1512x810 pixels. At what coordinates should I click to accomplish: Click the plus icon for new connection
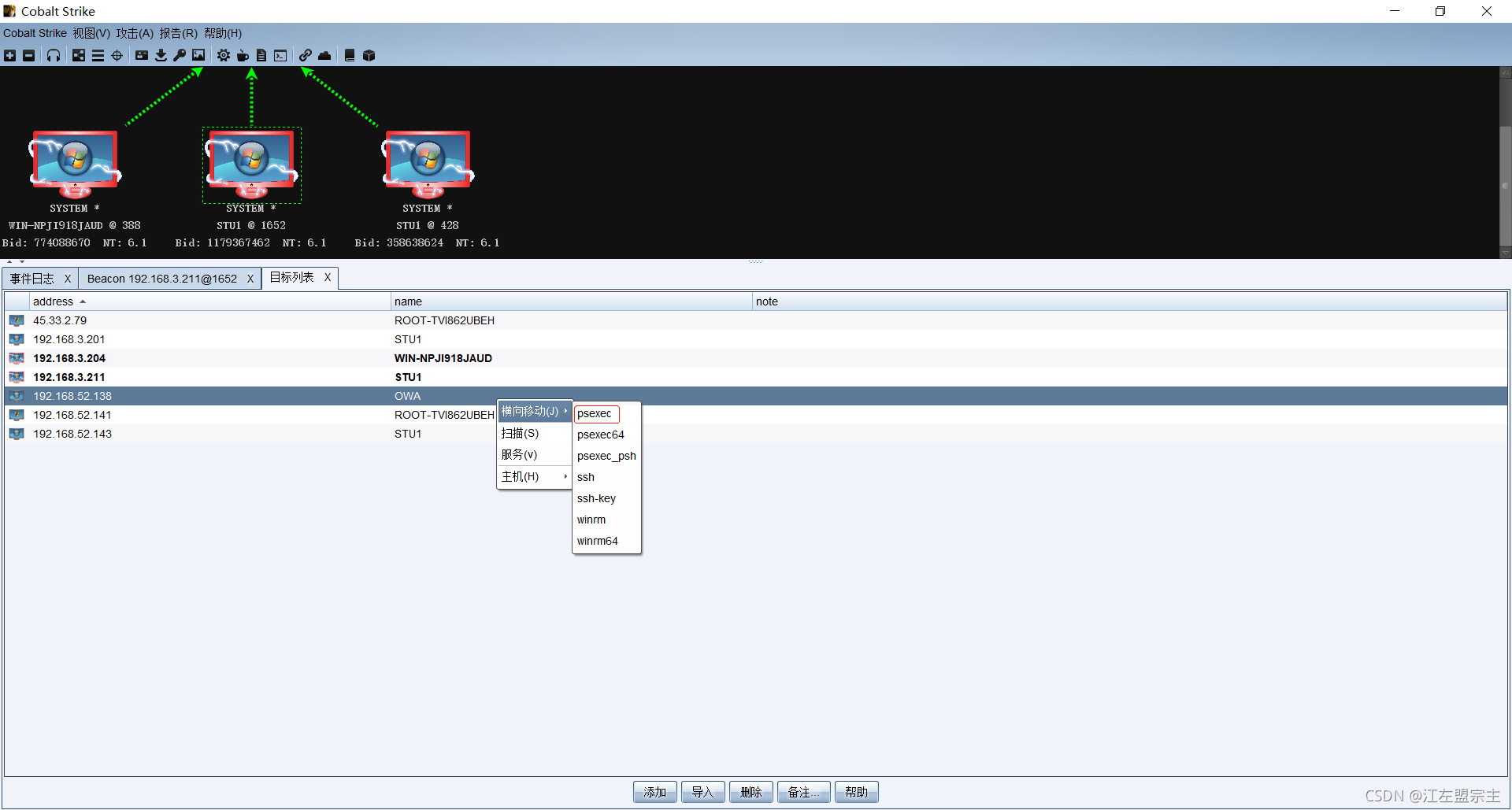[9, 55]
